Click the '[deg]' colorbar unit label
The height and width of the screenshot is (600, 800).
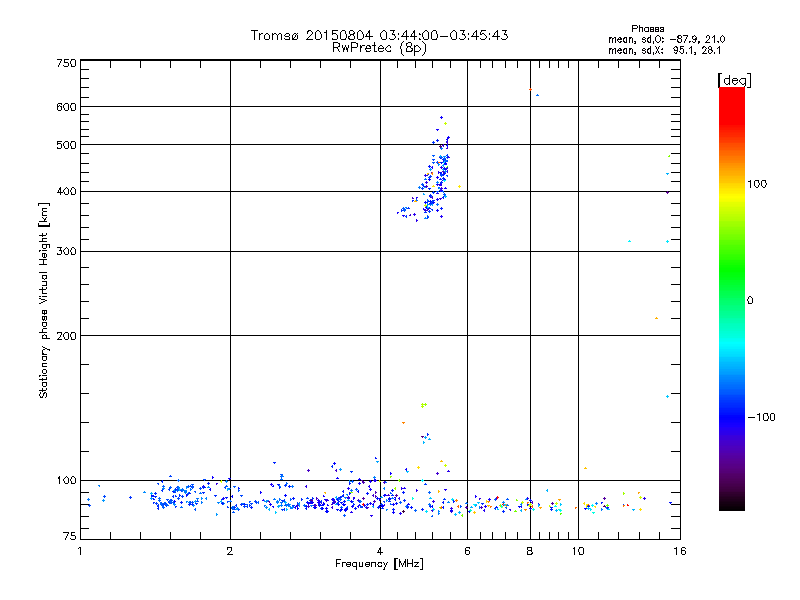coord(734,80)
